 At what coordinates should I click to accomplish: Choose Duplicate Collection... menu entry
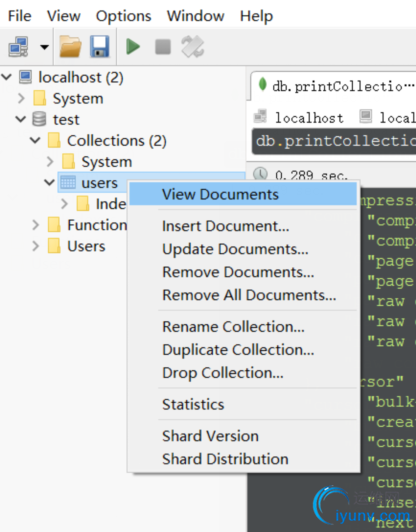(x=243, y=350)
